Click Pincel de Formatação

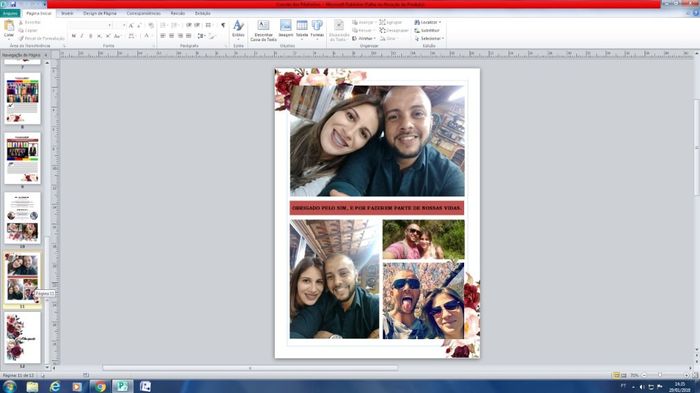[x=42, y=38]
